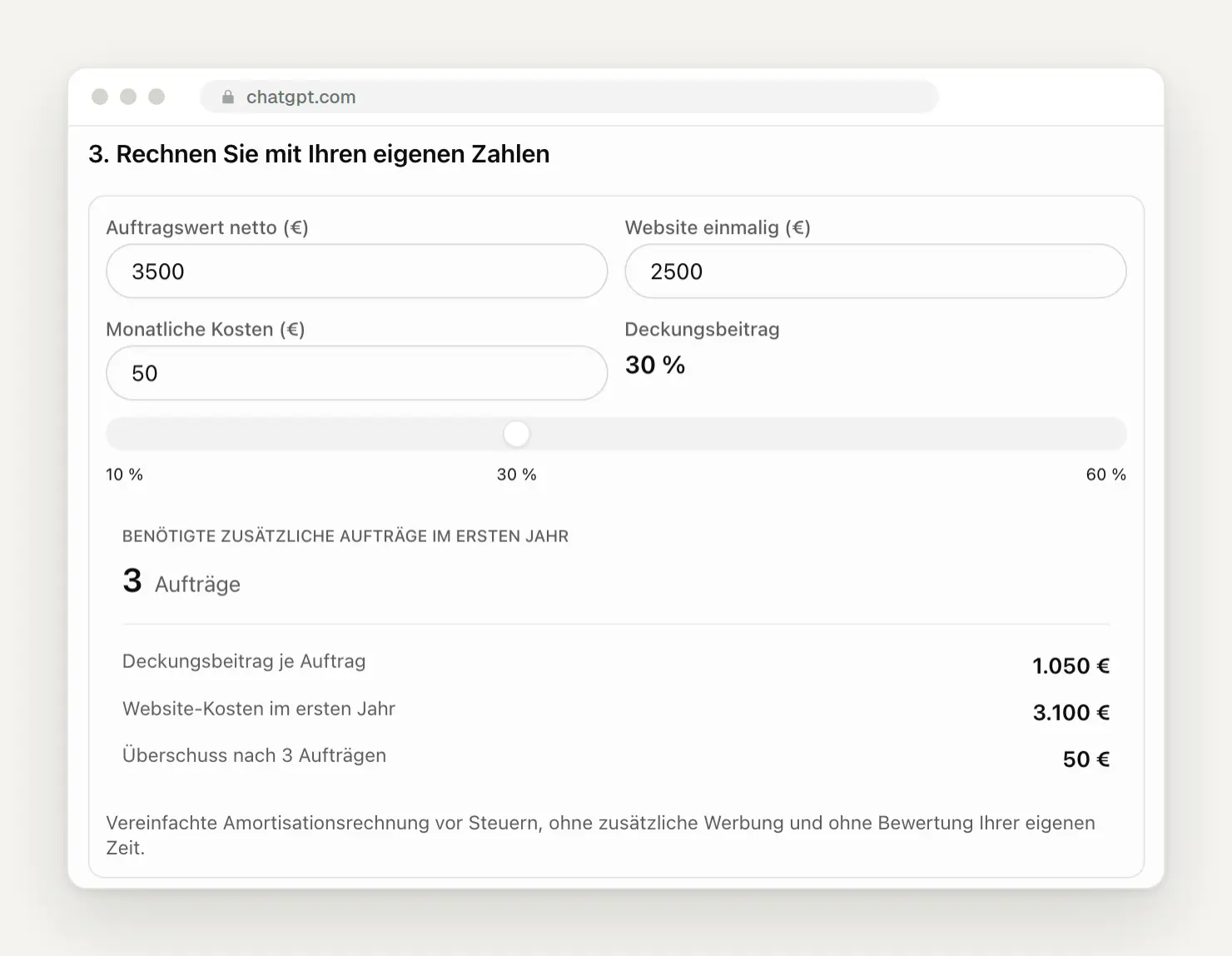This screenshot has height=956, width=1232.
Task: Click the "Auftragswert netto (€)" label
Action: pos(207,228)
